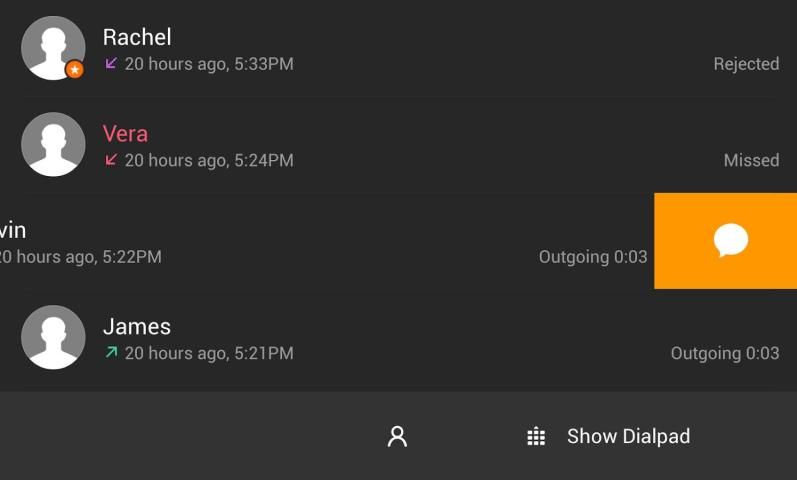The image size is (797, 480).
Task: Click the green outgoing arrow under James
Action: [111, 352]
